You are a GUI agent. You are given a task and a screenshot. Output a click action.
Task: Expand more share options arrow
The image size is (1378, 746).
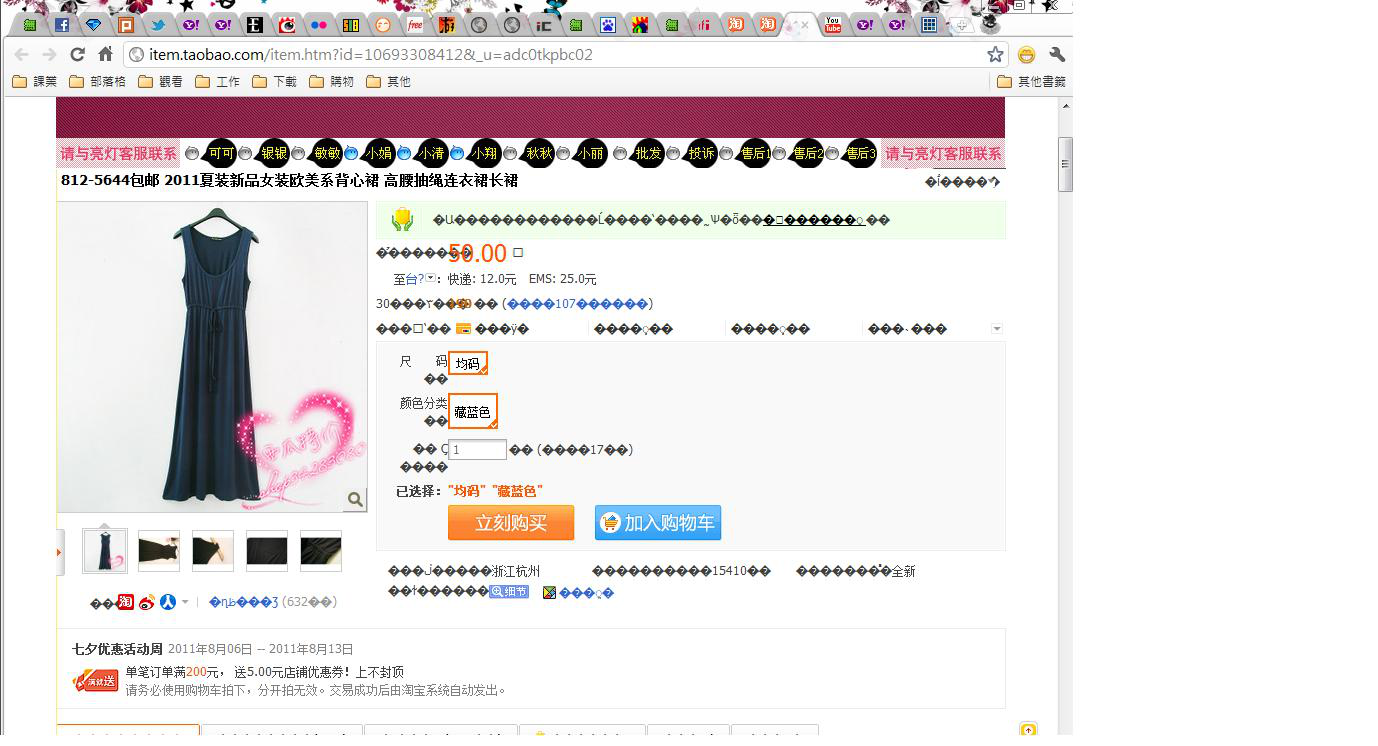coord(185,602)
